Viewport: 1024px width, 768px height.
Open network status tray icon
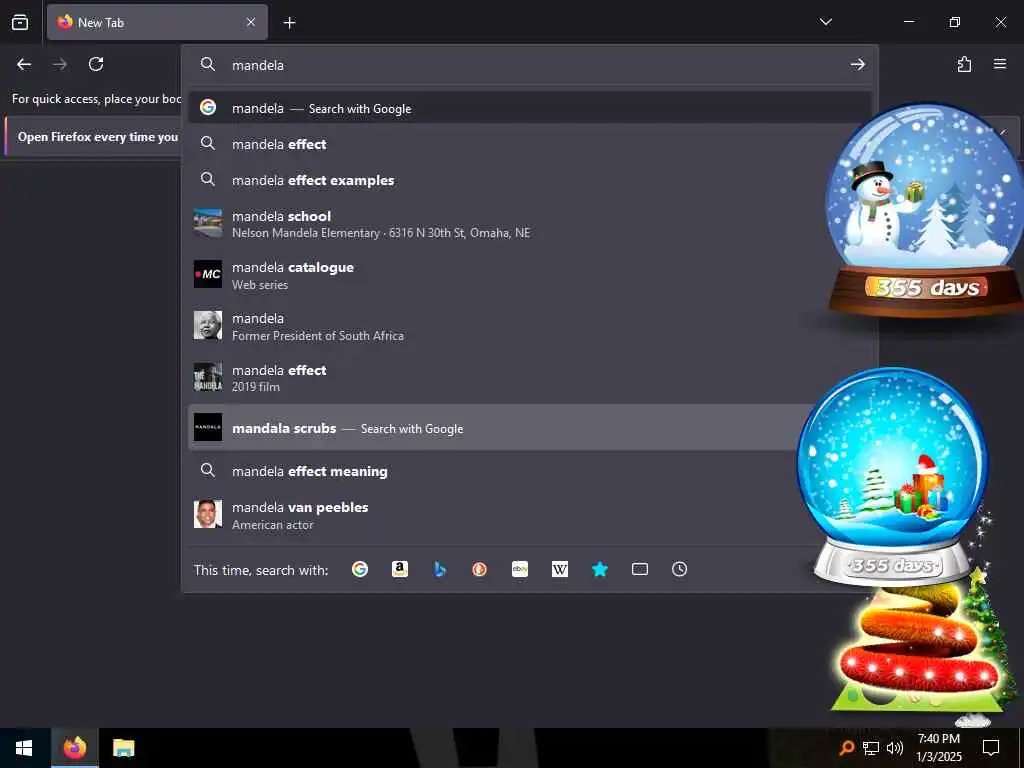click(871, 748)
